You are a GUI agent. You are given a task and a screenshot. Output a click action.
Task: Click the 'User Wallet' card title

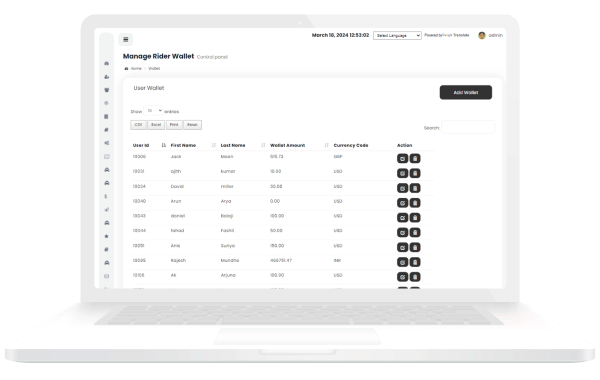pos(149,88)
